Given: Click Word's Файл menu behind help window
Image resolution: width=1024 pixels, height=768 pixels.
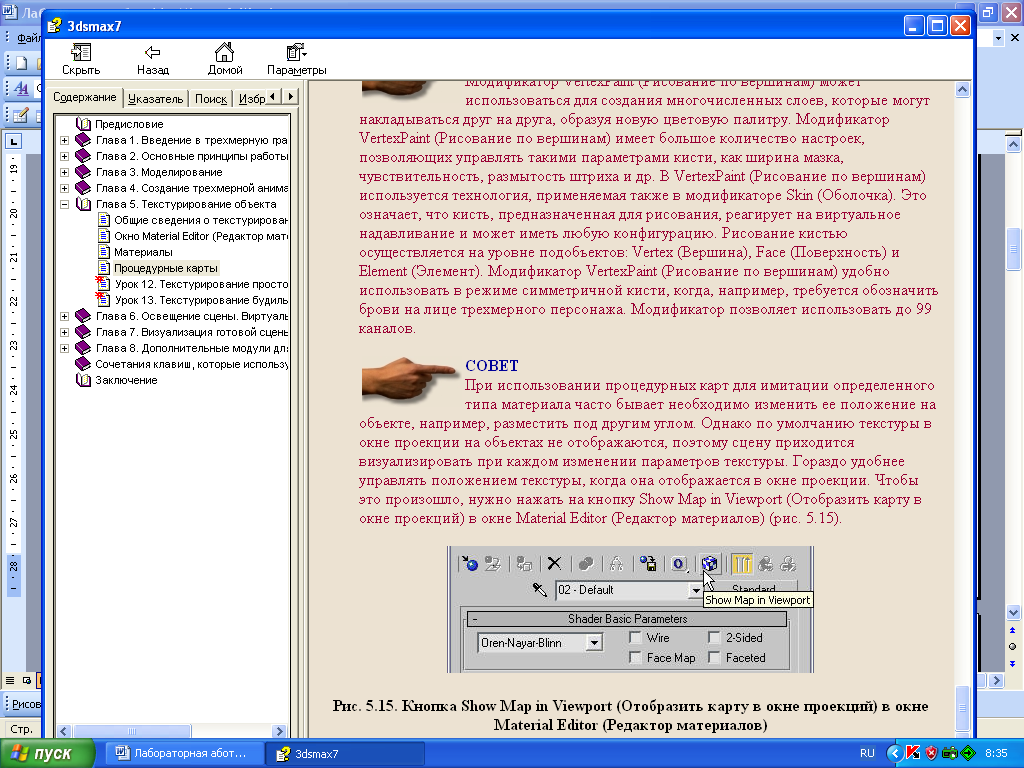Looking at the screenshot, I should point(28,38).
